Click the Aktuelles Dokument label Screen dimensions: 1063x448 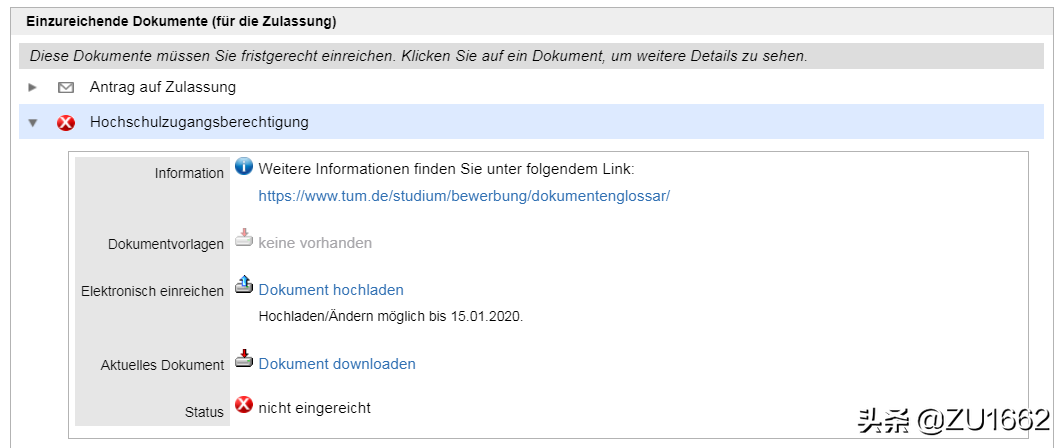[x=162, y=366]
